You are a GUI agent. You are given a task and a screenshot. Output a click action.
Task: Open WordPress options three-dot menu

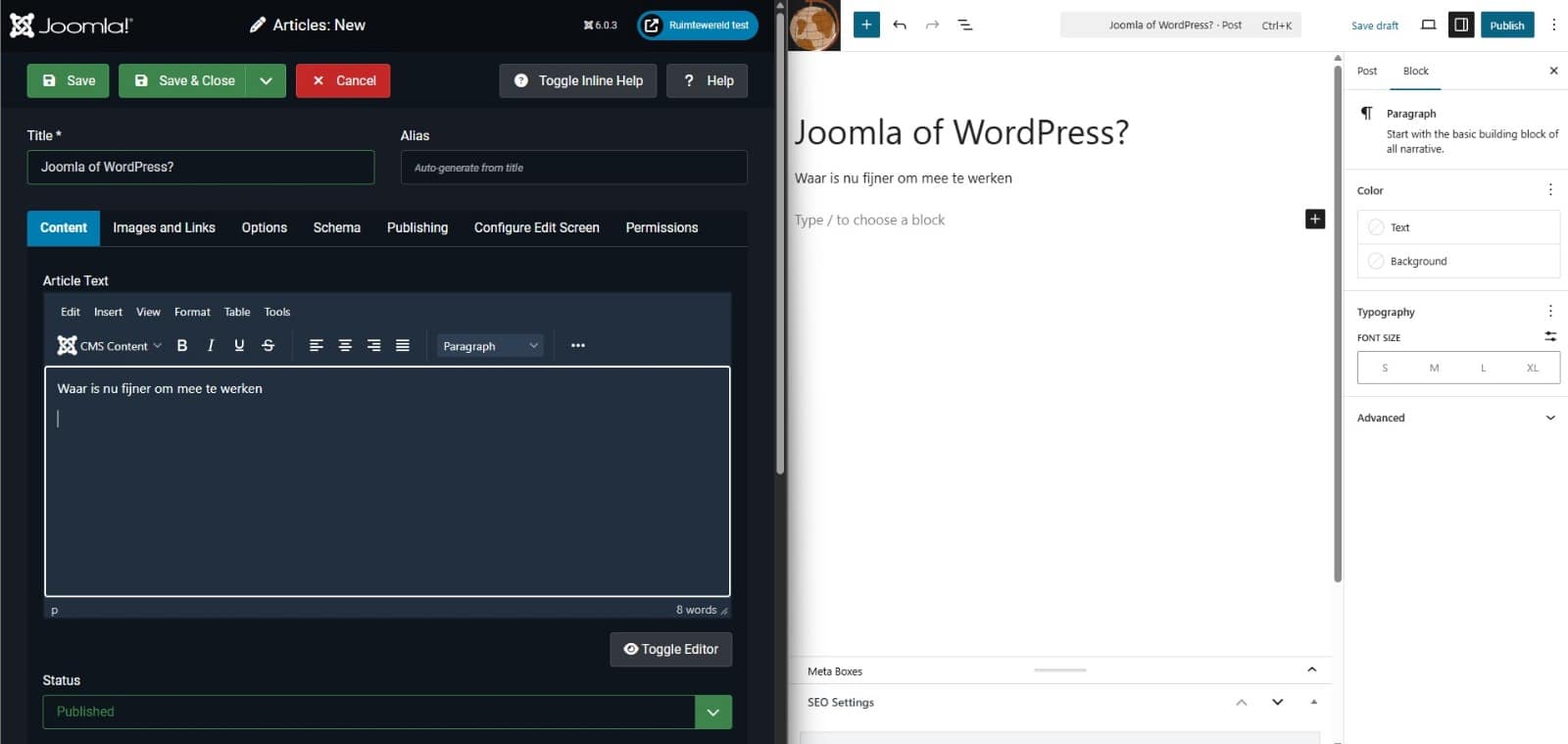(x=1553, y=25)
